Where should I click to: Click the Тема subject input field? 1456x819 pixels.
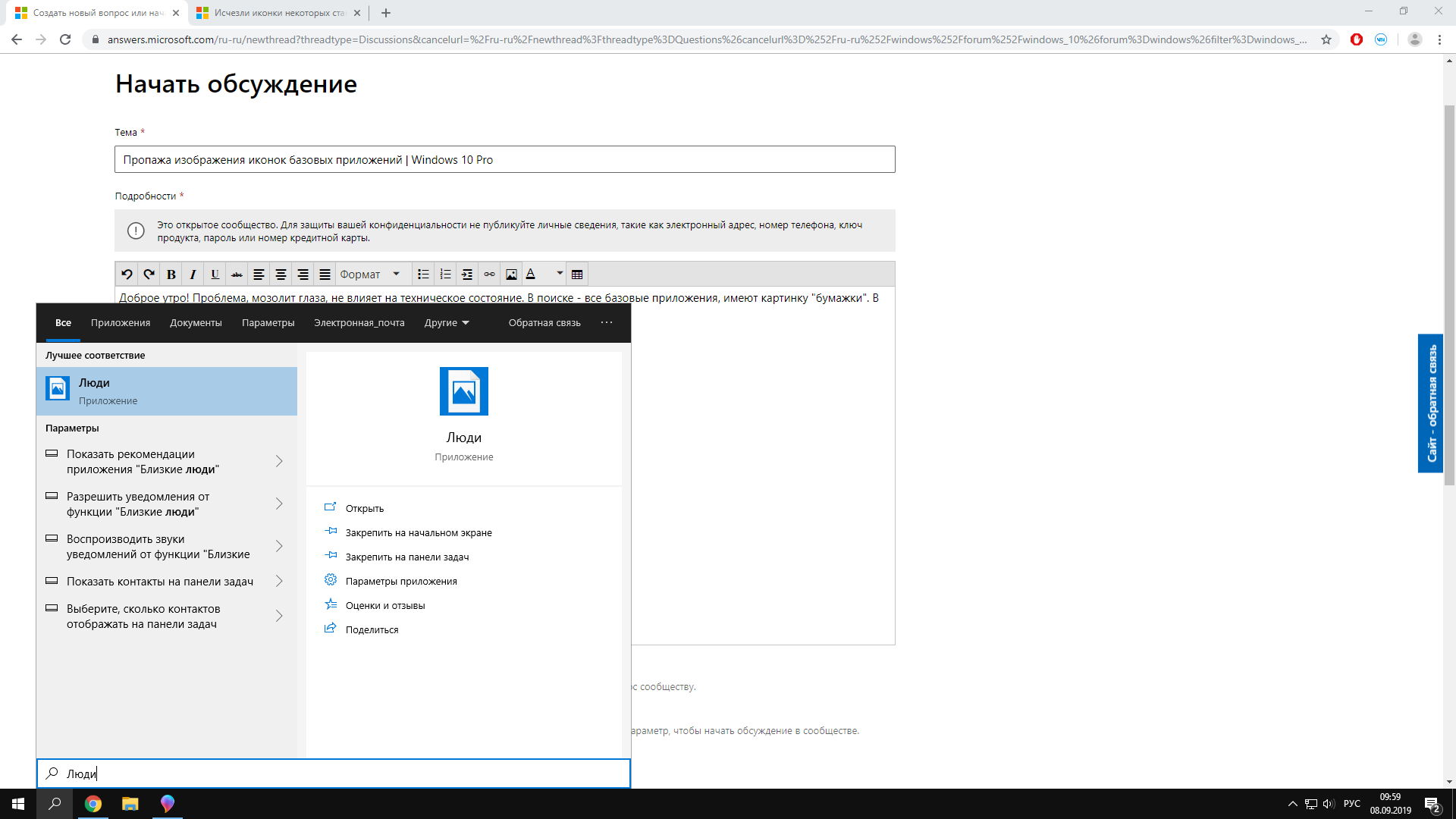(505, 159)
